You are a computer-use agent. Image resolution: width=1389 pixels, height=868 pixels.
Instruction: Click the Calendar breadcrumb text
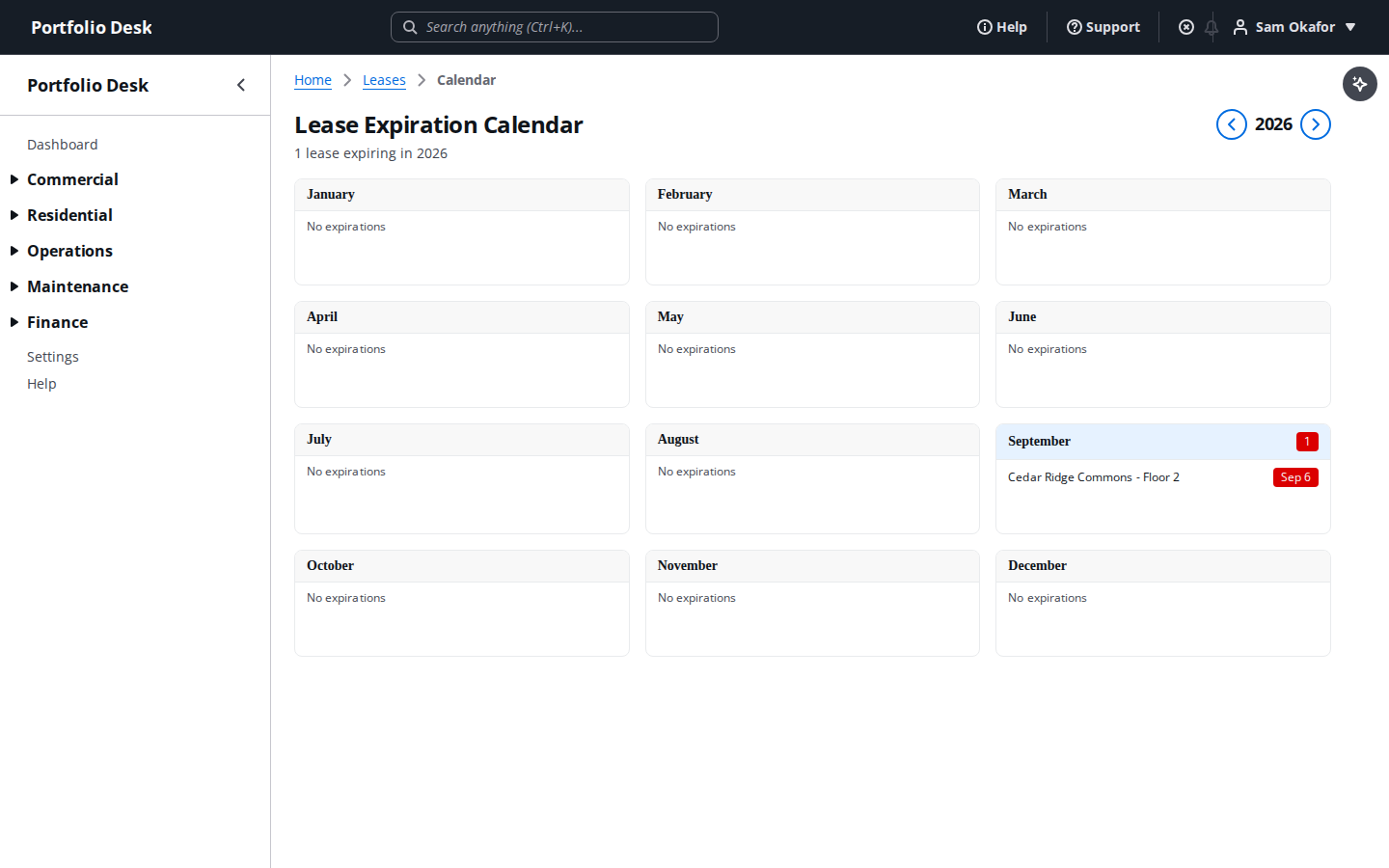coord(466,80)
